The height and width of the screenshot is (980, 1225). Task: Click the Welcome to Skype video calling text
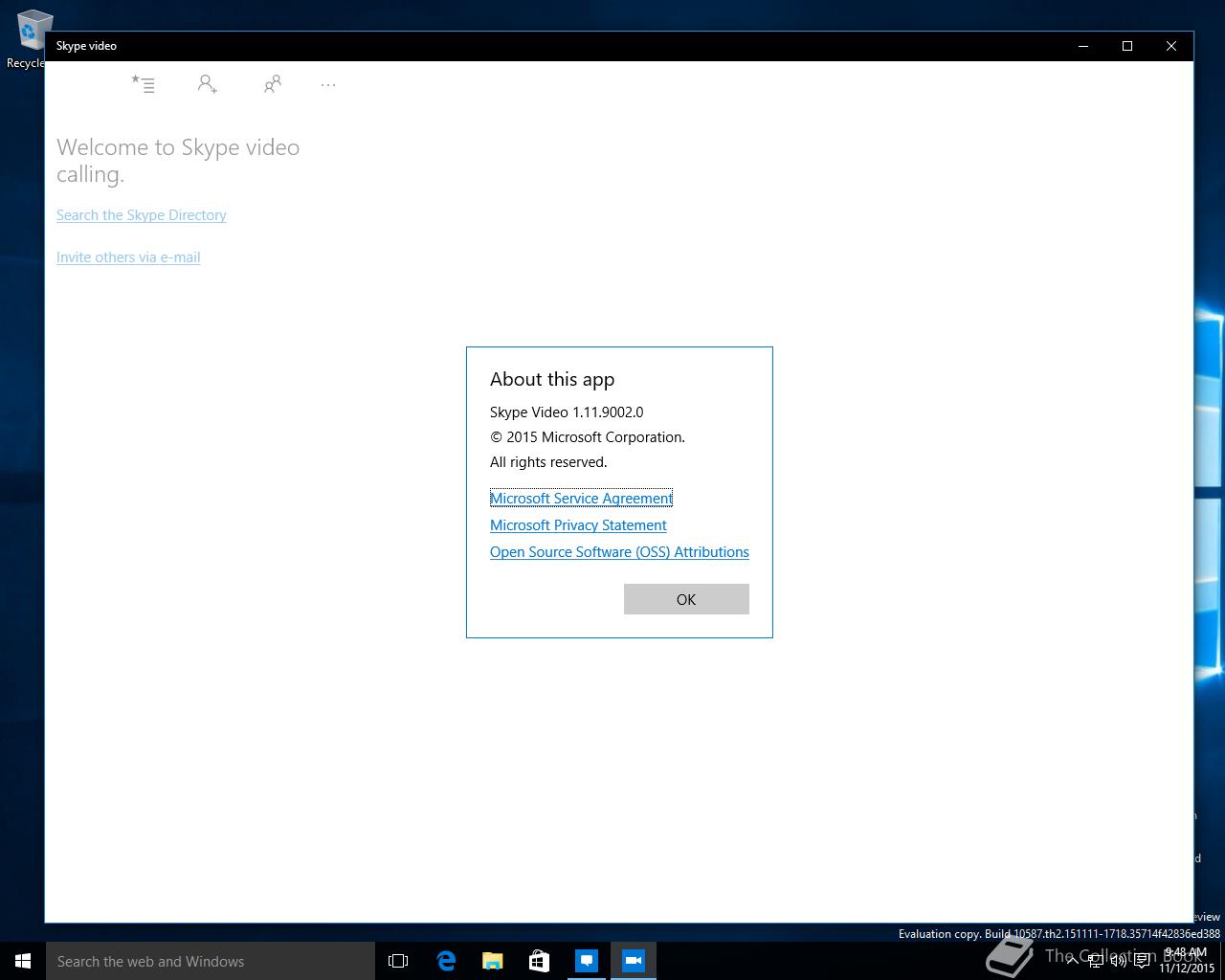(178, 161)
